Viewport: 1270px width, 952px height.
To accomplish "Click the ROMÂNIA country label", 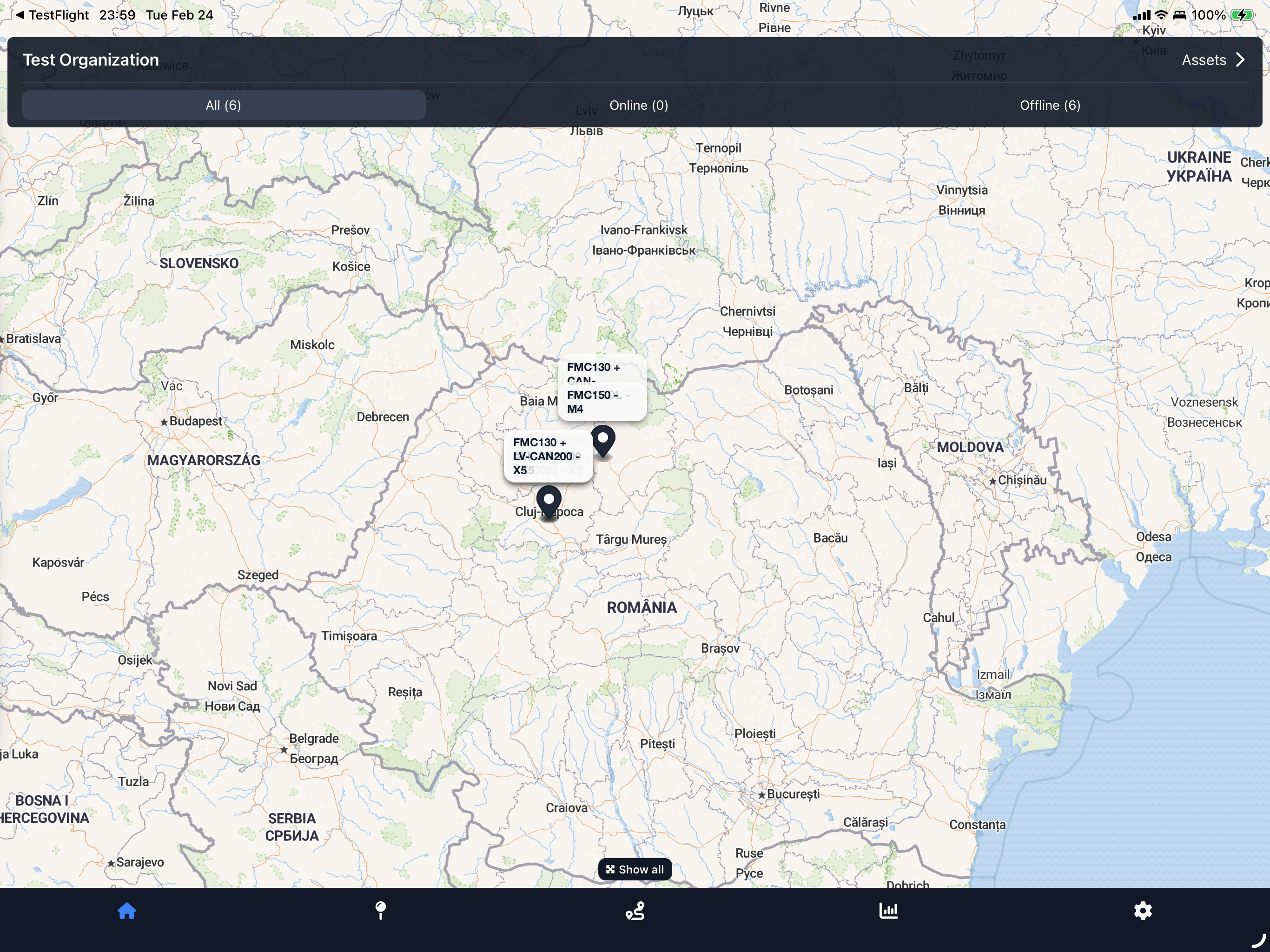I will (642, 608).
